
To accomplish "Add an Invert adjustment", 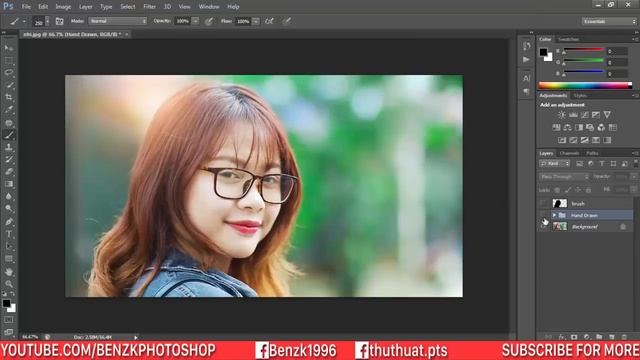I will click(x=562, y=140).
